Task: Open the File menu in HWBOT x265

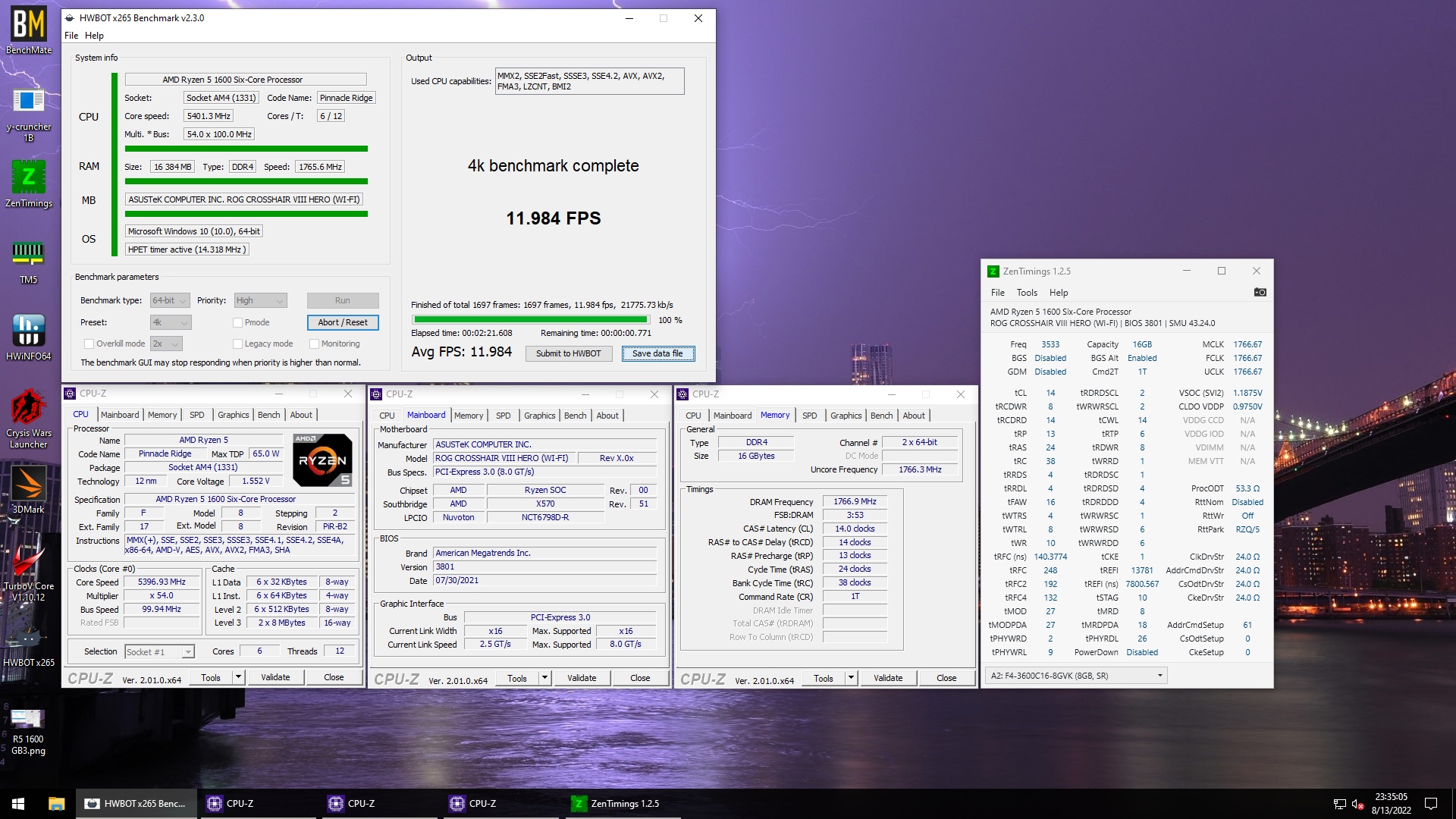Action: tap(71, 36)
